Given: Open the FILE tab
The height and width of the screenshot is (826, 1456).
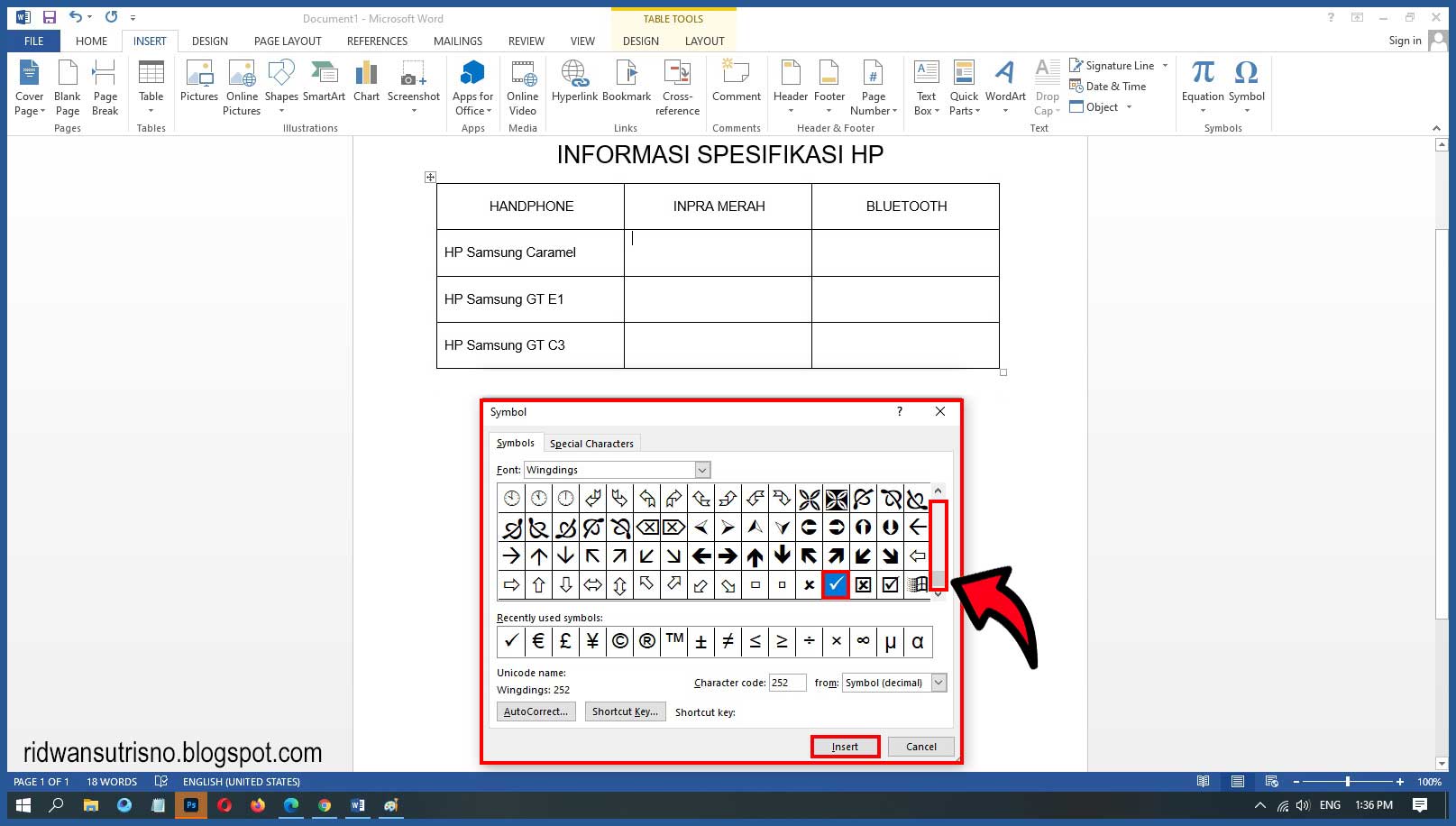Looking at the screenshot, I should point(34,41).
